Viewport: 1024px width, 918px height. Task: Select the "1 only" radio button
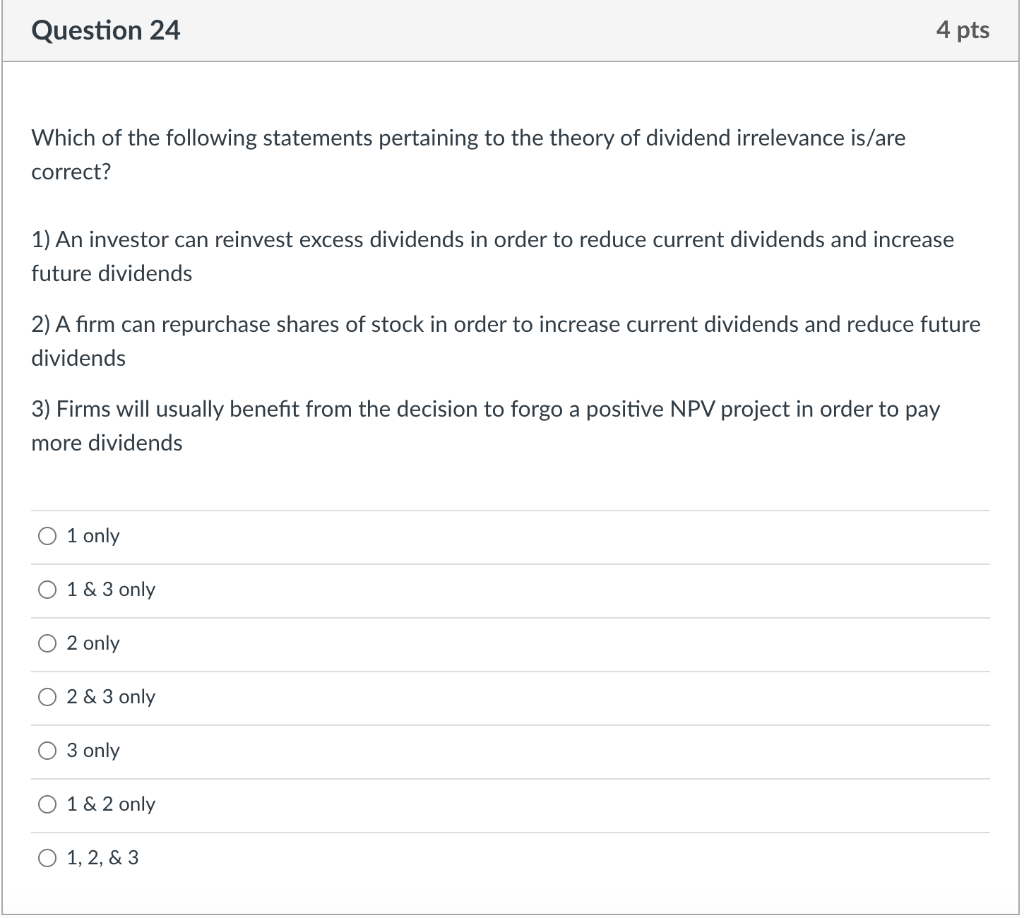[x=47, y=537]
